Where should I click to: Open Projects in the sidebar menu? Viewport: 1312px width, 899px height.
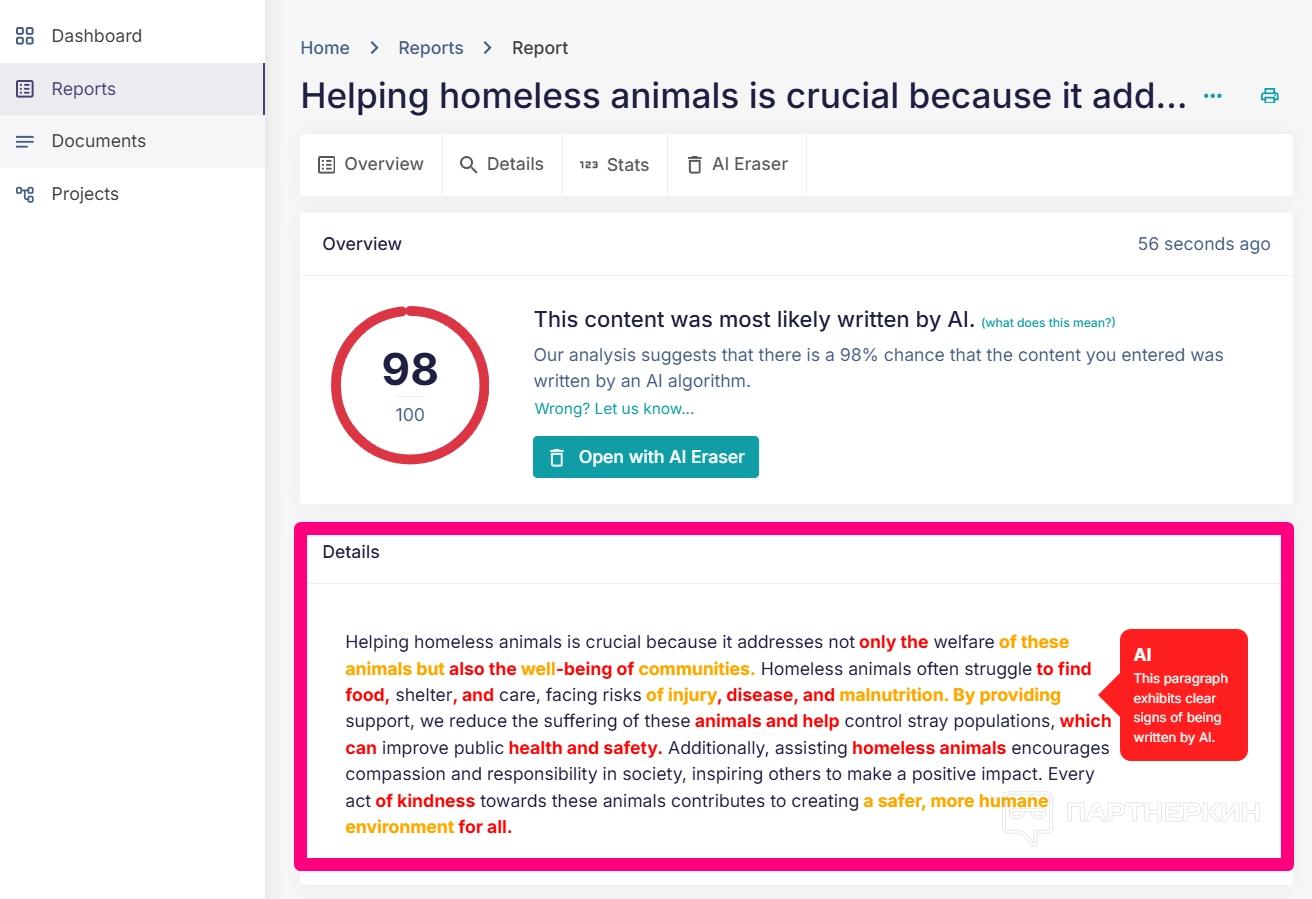pos(85,194)
